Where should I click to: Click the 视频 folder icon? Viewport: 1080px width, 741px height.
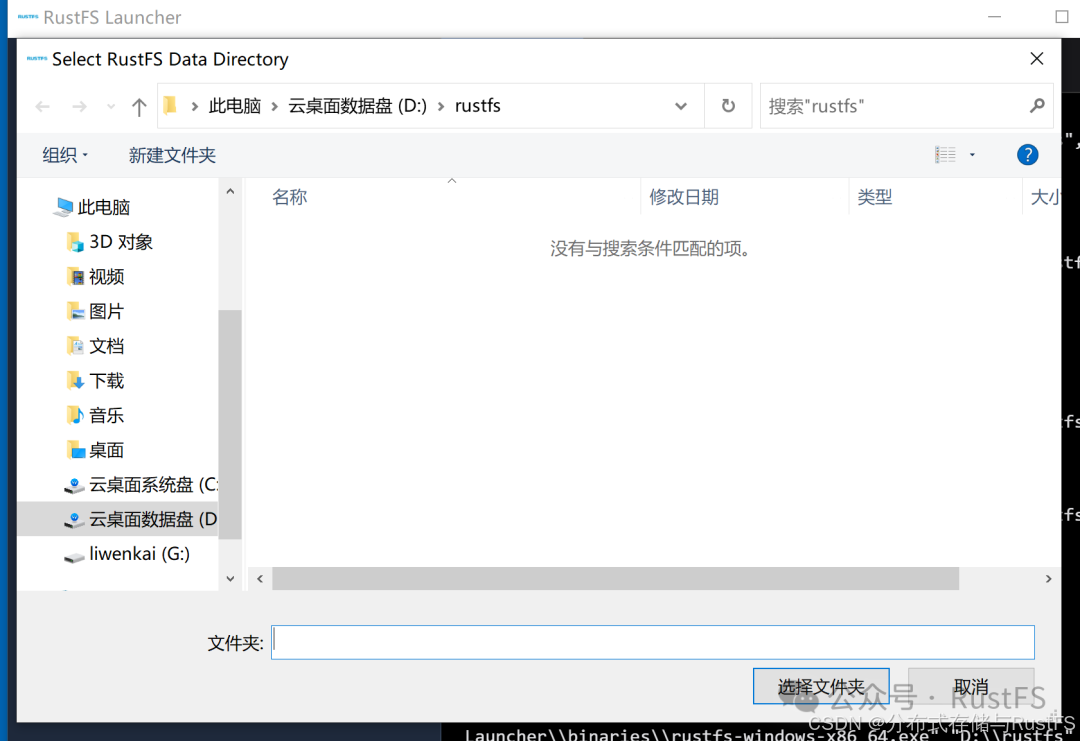point(75,277)
